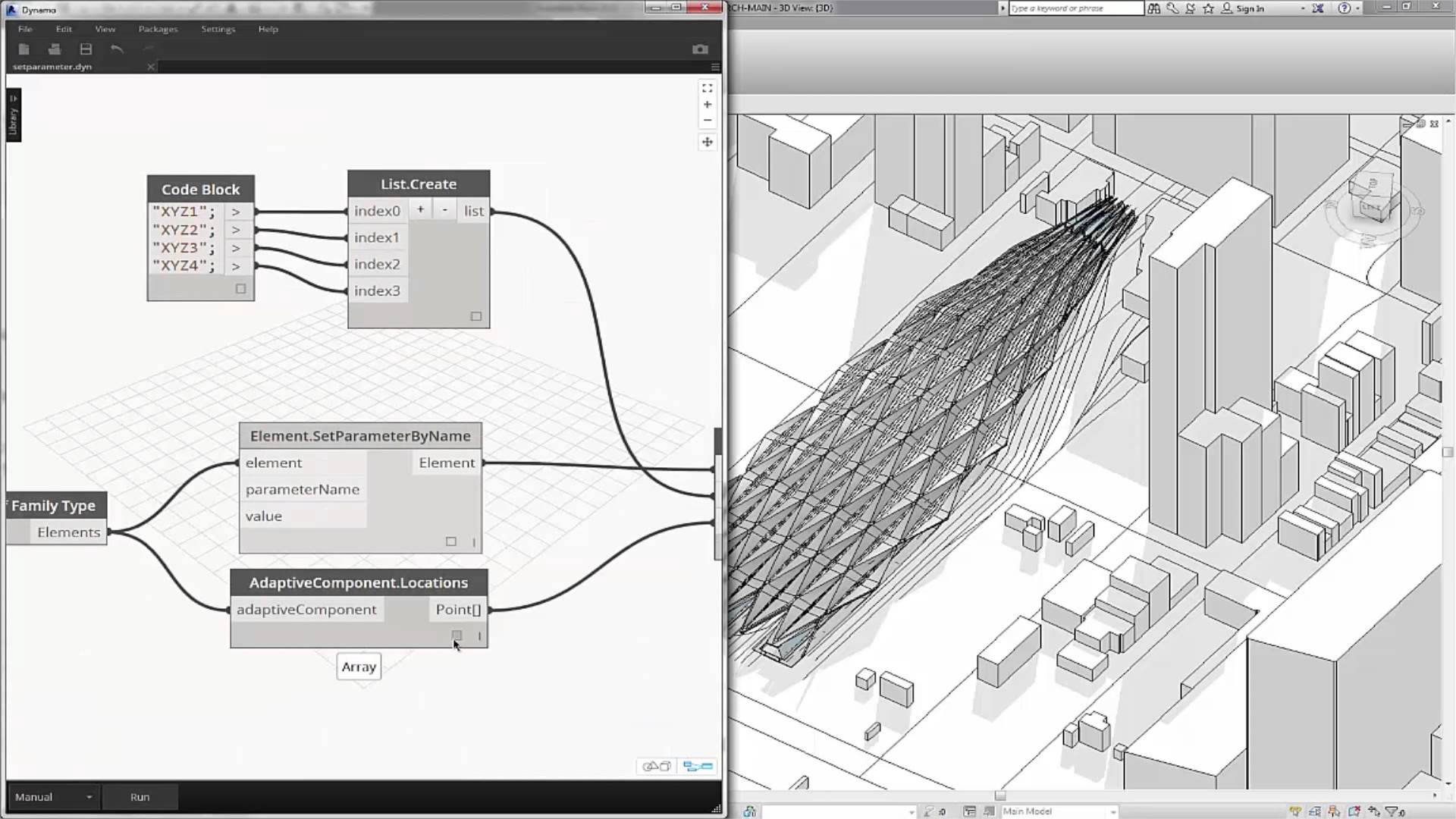The width and height of the screenshot is (1456, 819).
Task: Expand the List.Create node index inputs
Action: click(420, 210)
